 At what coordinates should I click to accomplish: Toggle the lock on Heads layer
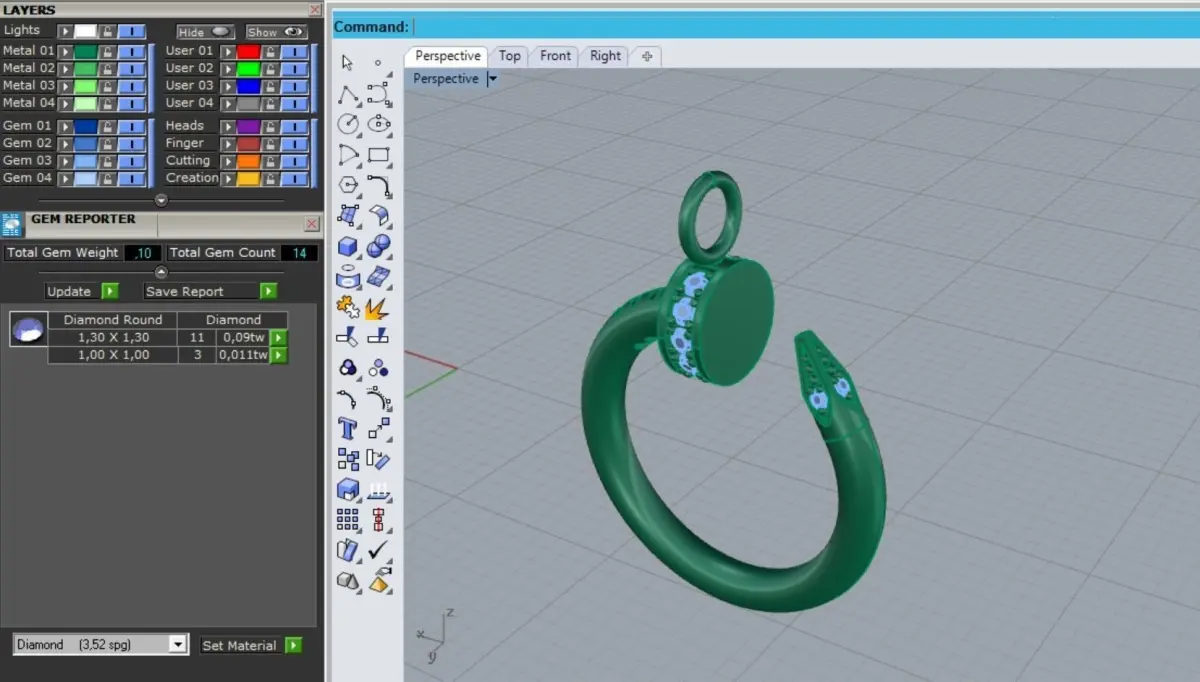271,127
